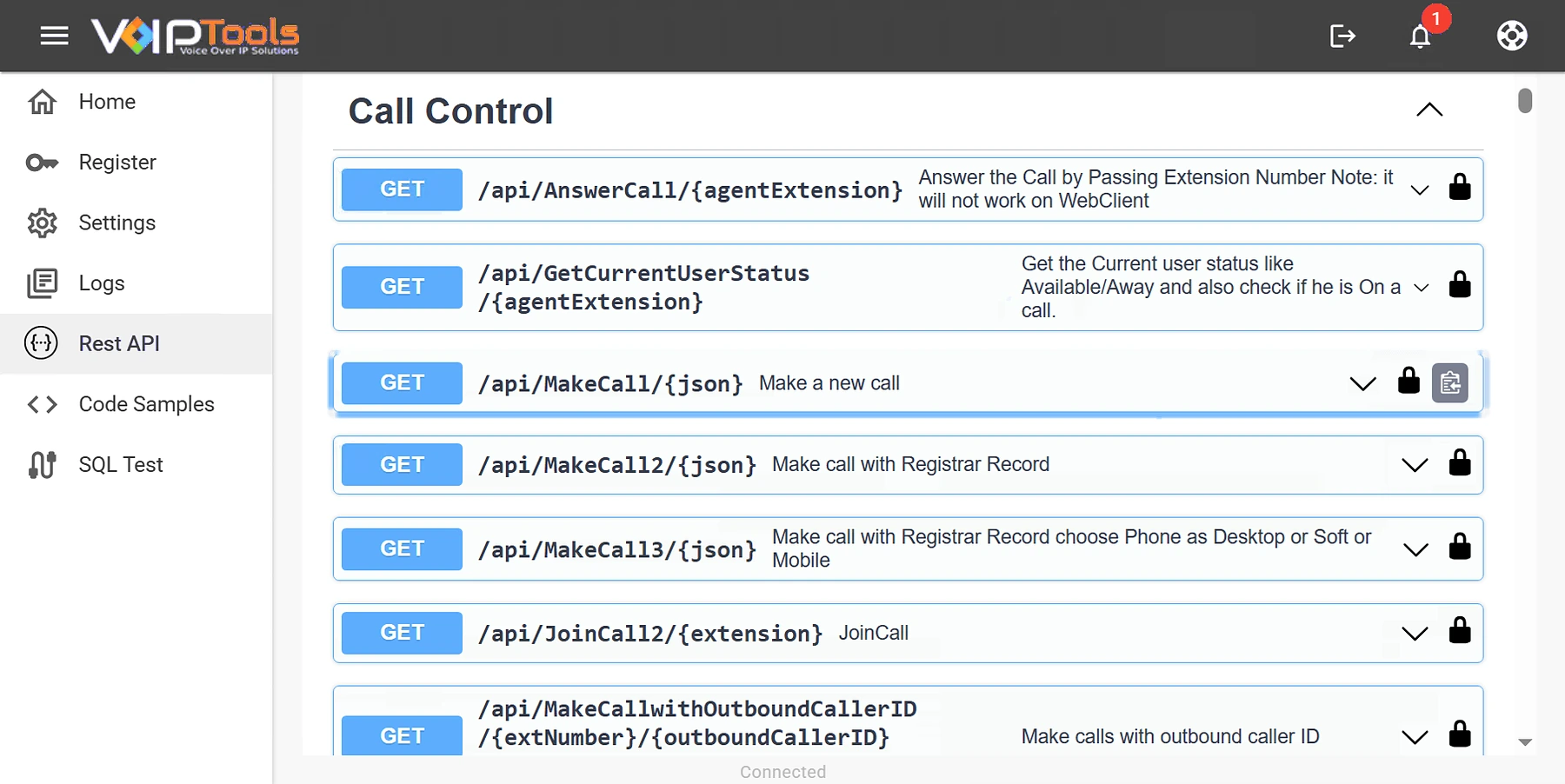Open the Code Samples menu item
The image size is (1565, 784).
pos(137,404)
